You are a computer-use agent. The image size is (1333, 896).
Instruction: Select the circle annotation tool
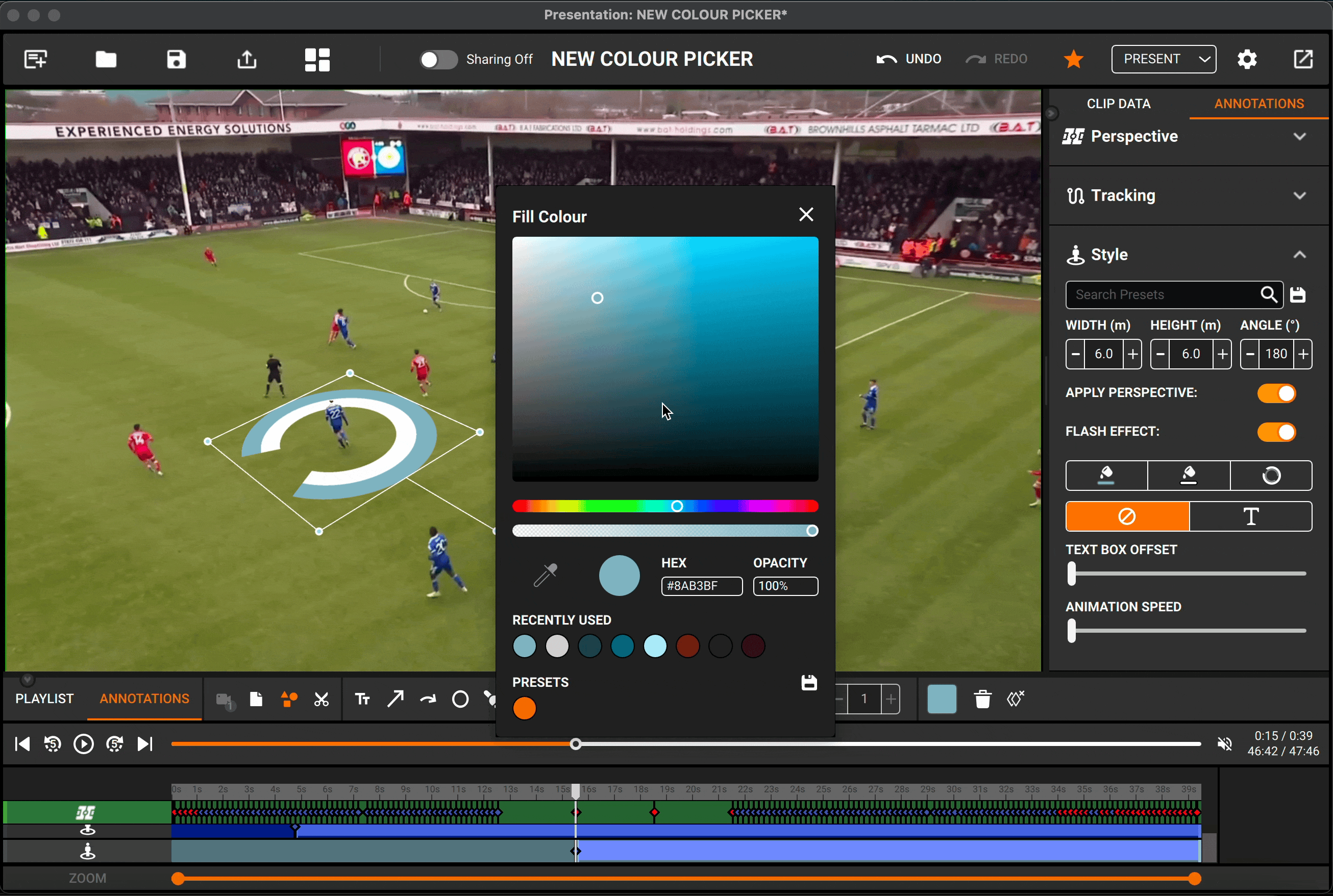tap(460, 699)
